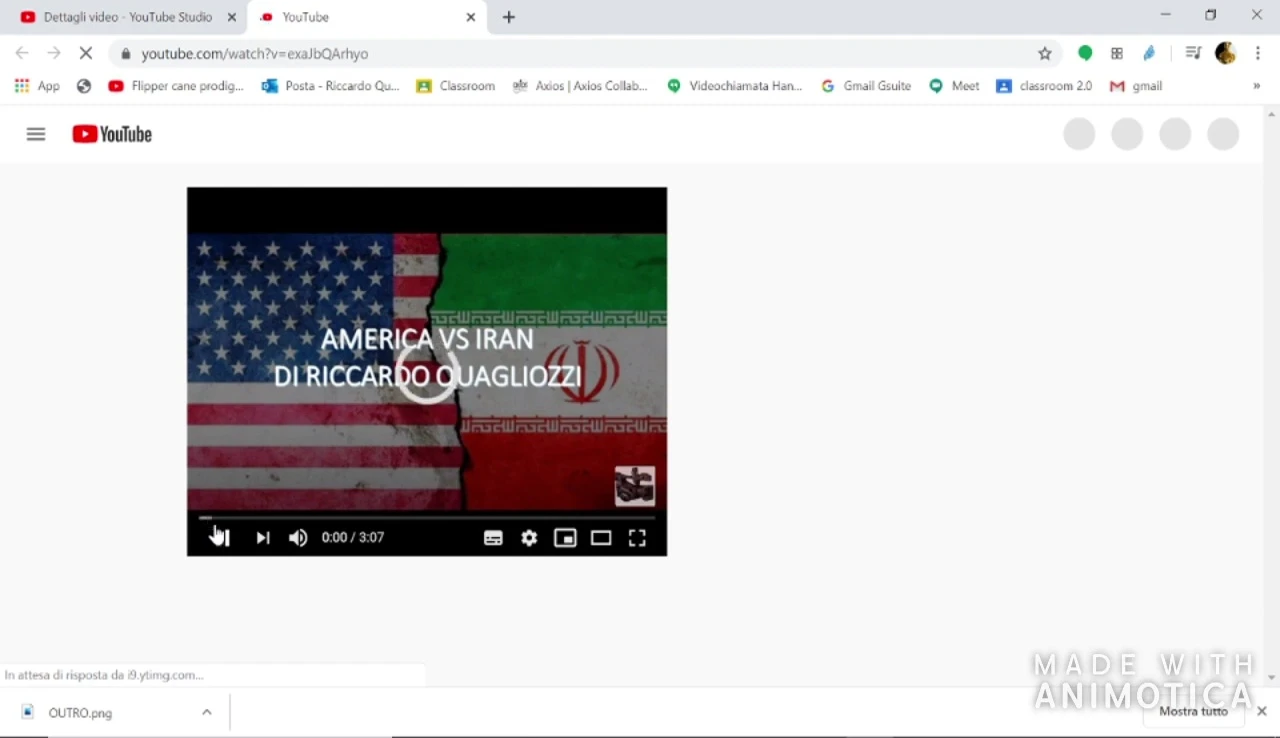Screen dimensions: 1280x738
Task: Enter fullscreen playback
Action: pyautogui.click(x=637, y=537)
